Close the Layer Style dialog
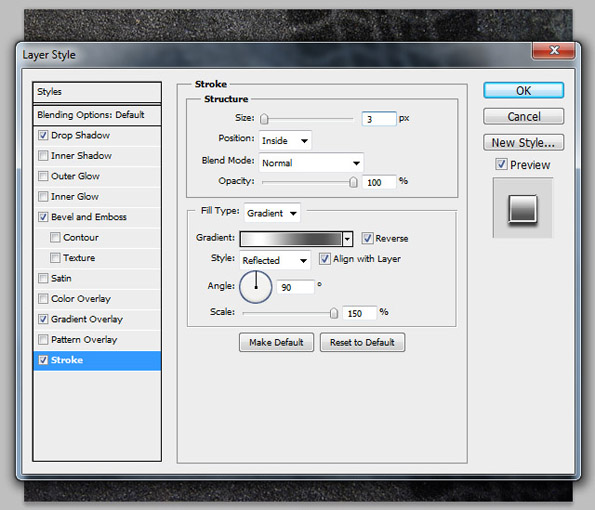Screen dimensions: 595x510 point(554,50)
